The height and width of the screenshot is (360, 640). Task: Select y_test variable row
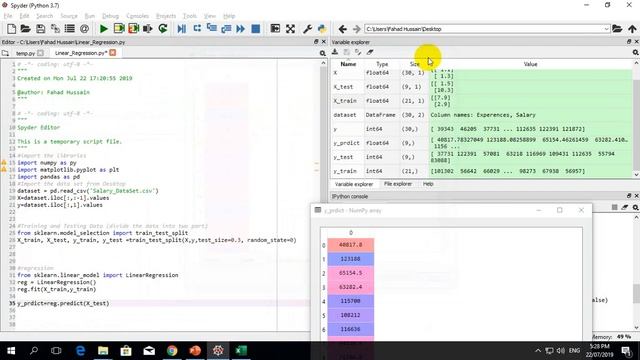coord(482,157)
